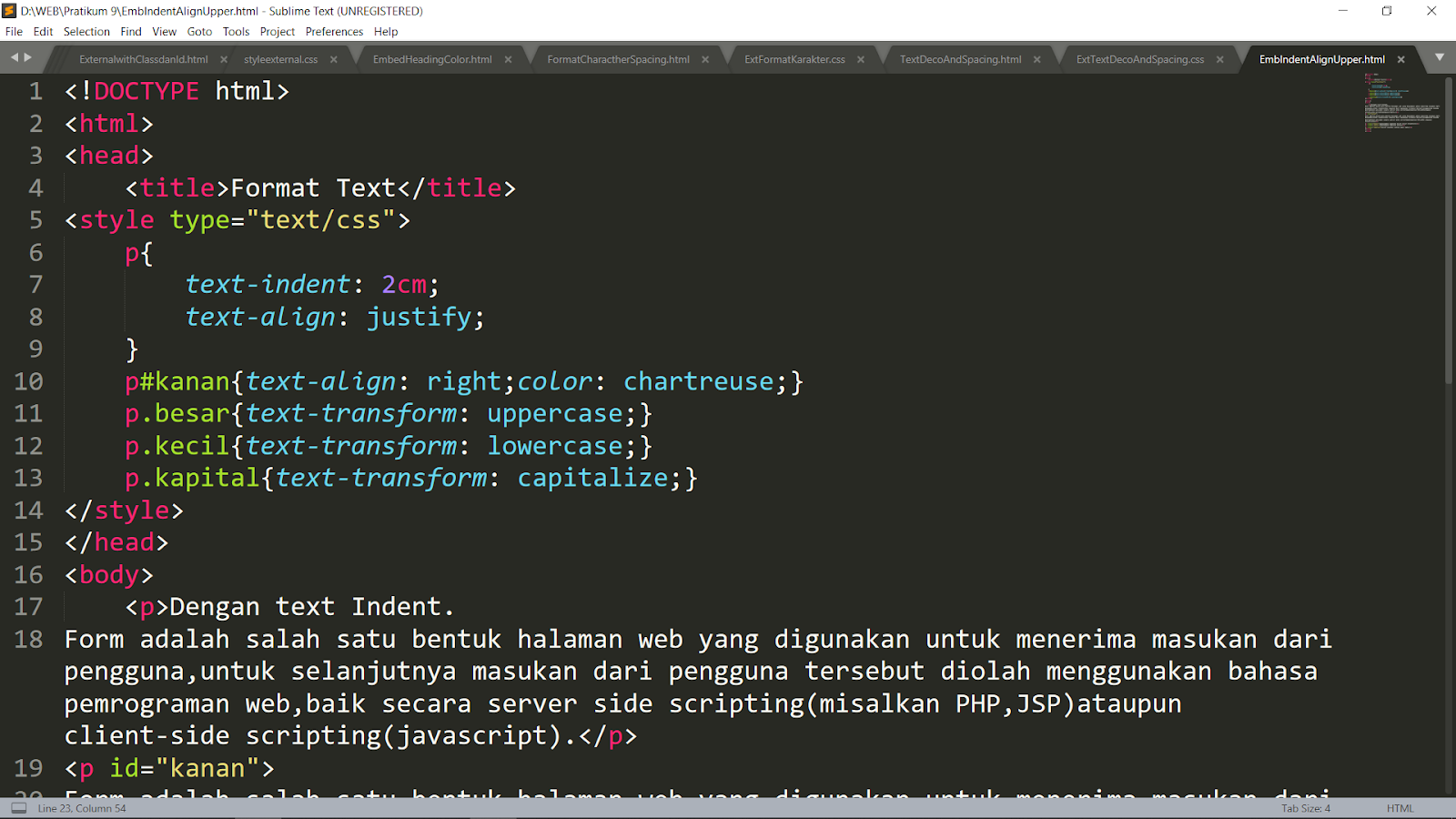
Task: Click the forward navigation arrow
Action: 27,57
